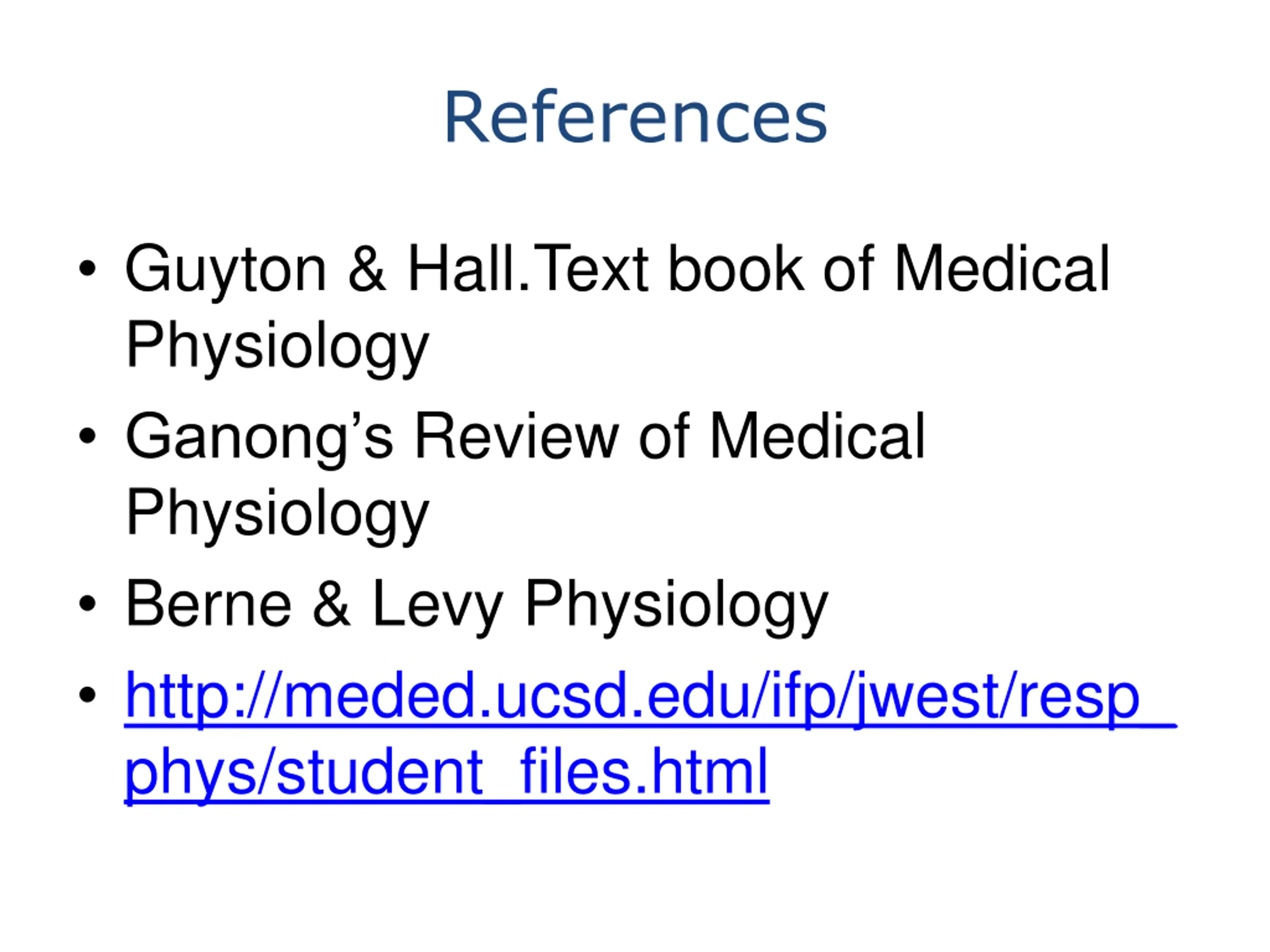Click the bullet point before Berne & Levy

87,604
